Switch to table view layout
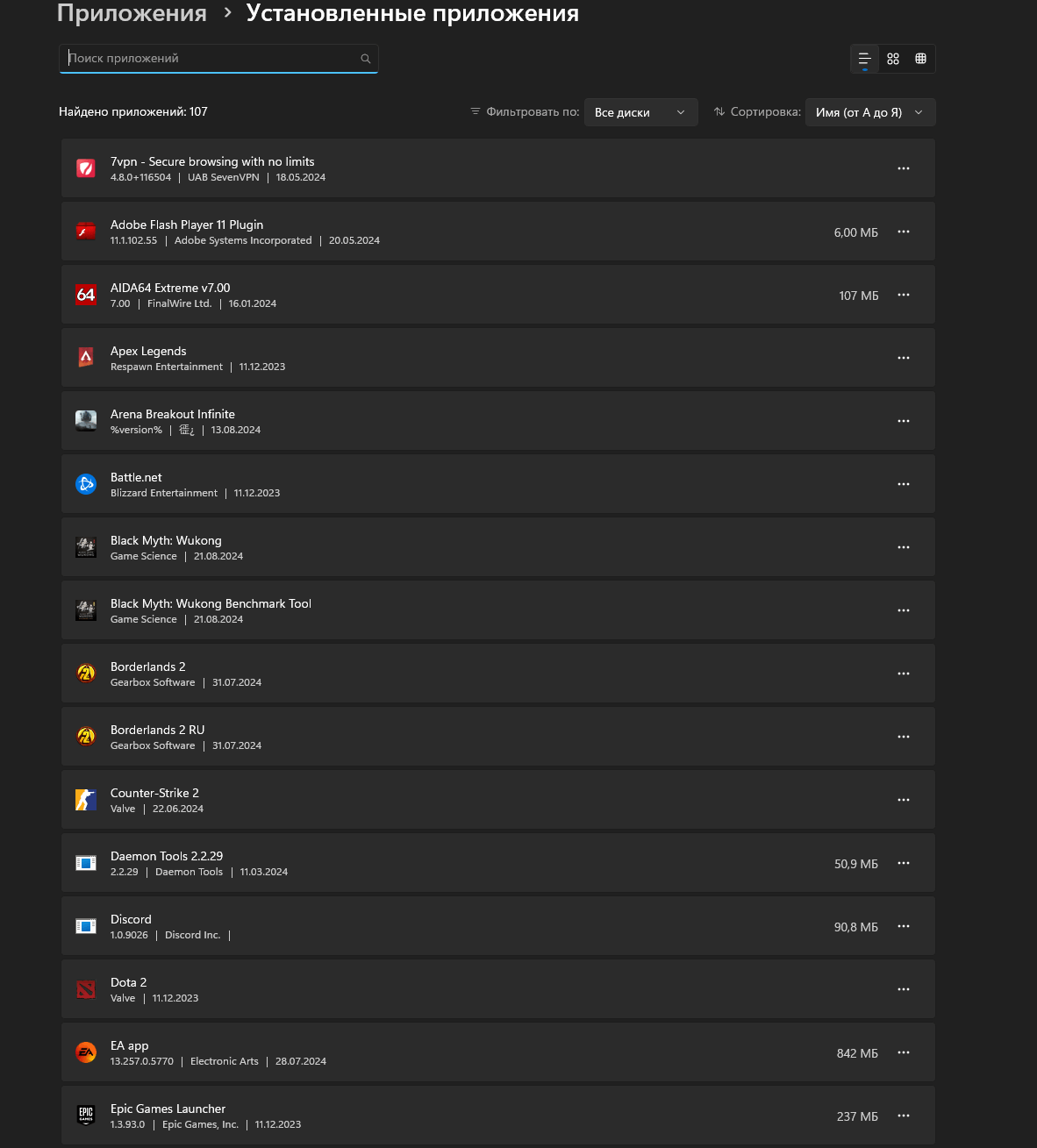This screenshot has height=1148, width=1037. pos(920,59)
